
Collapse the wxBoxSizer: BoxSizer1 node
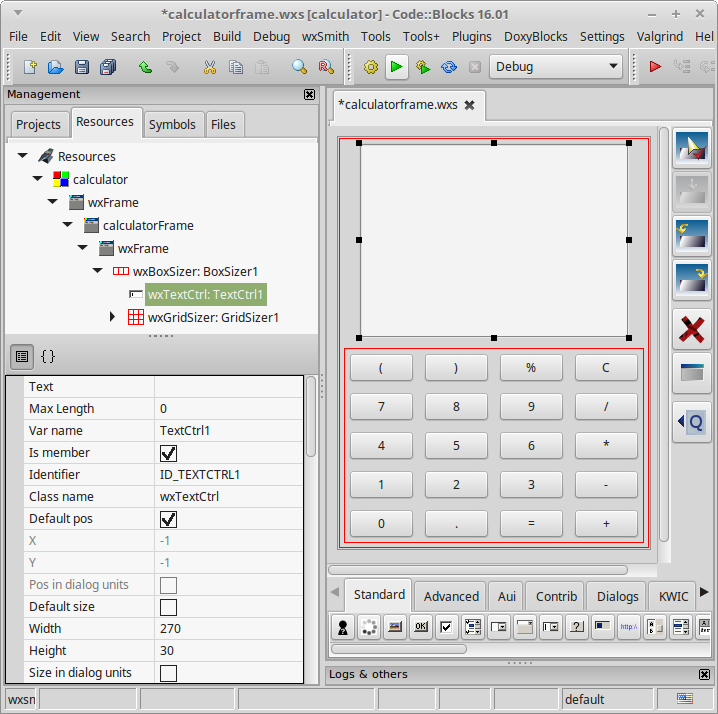[98, 271]
